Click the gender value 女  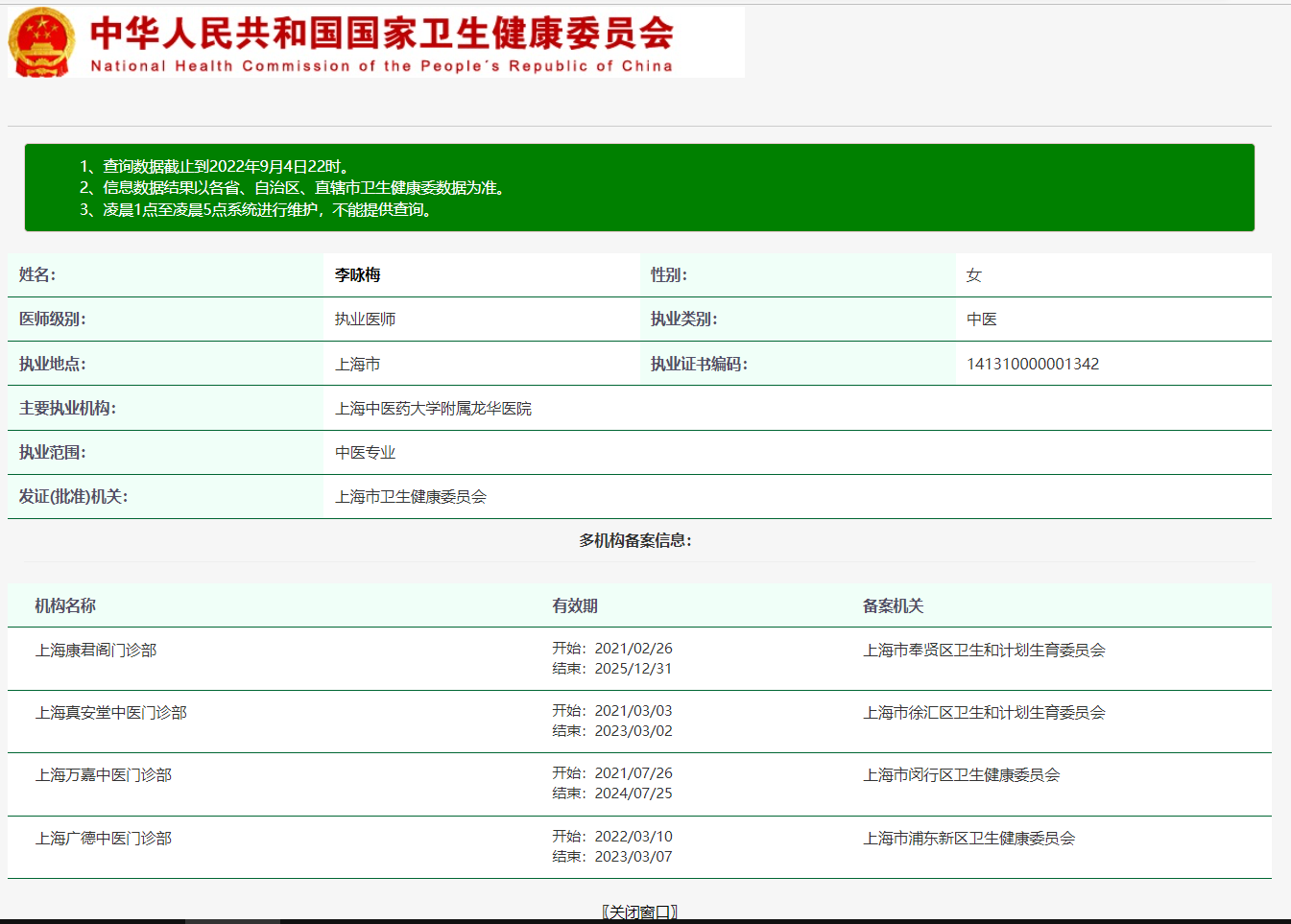pyautogui.click(x=974, y=275)
